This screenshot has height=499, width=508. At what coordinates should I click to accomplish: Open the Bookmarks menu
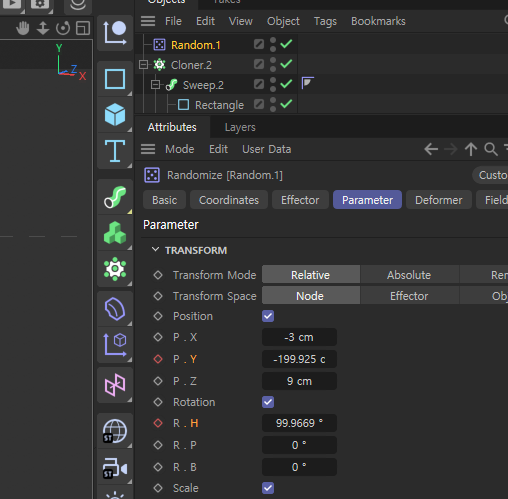tap(378, 21)
